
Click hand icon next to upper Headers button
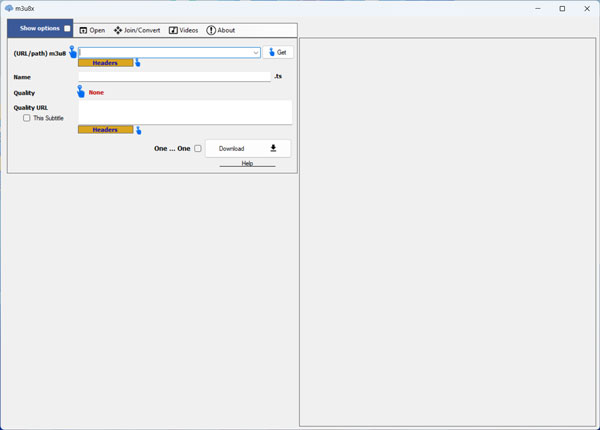click(138, 62)
